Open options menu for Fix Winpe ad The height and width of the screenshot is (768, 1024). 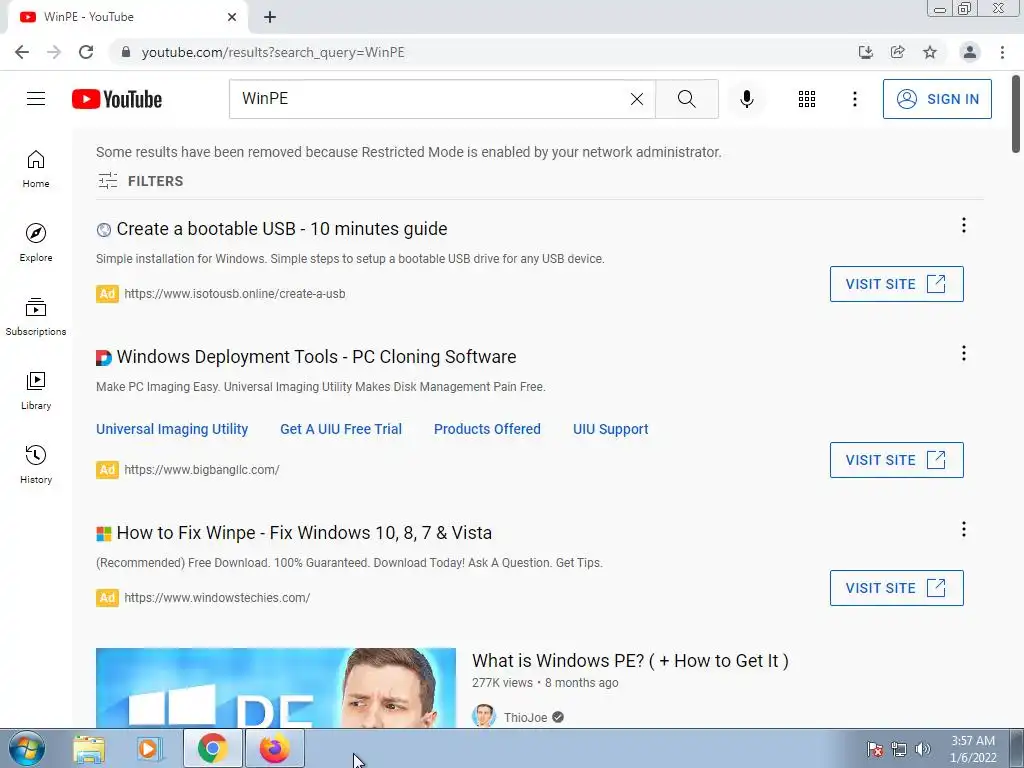click(x=963, y=529)
